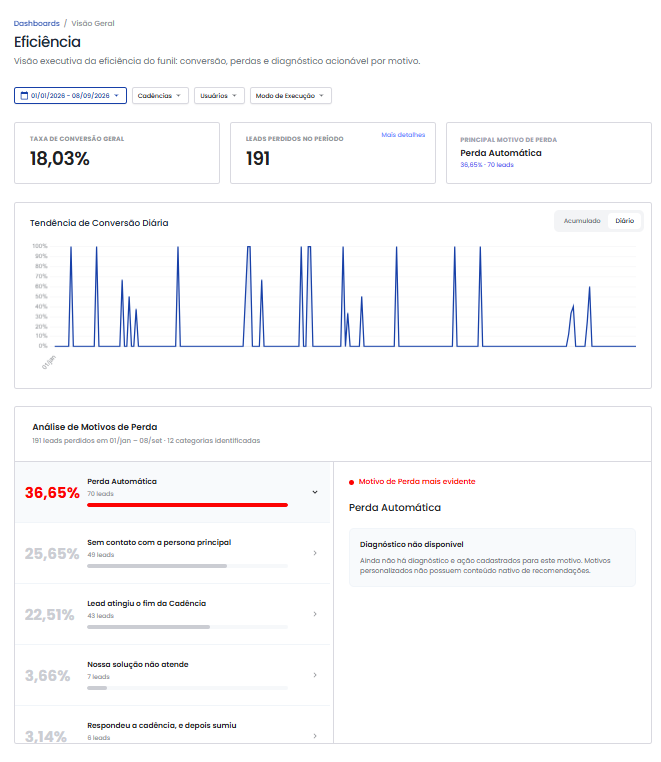
Task: Expand Lead atingiu o fim da Cadência chevron
Action: point(315,614)
